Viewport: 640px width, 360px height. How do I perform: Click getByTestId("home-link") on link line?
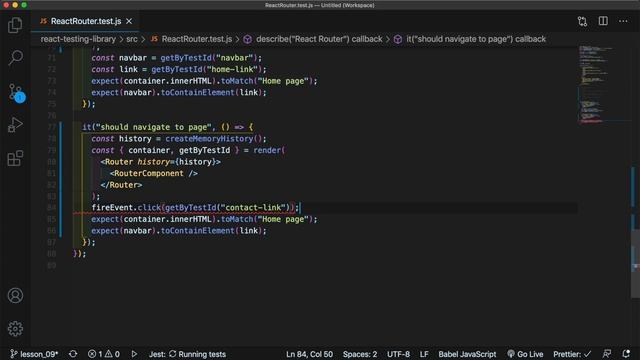[207, 69]
